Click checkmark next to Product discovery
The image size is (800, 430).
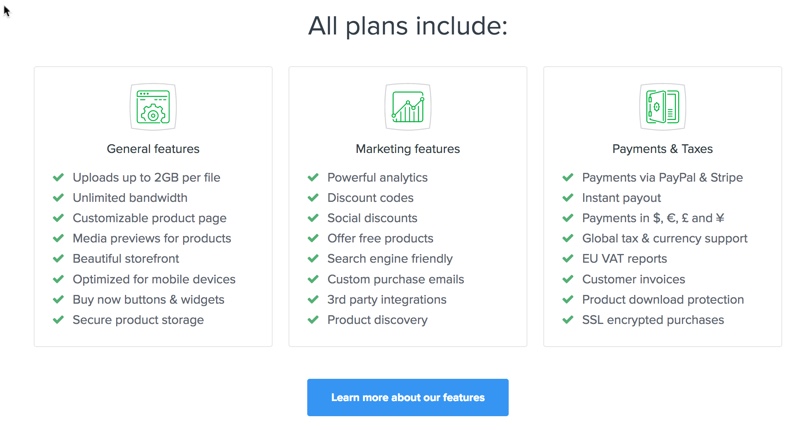[x=313, y=320]
